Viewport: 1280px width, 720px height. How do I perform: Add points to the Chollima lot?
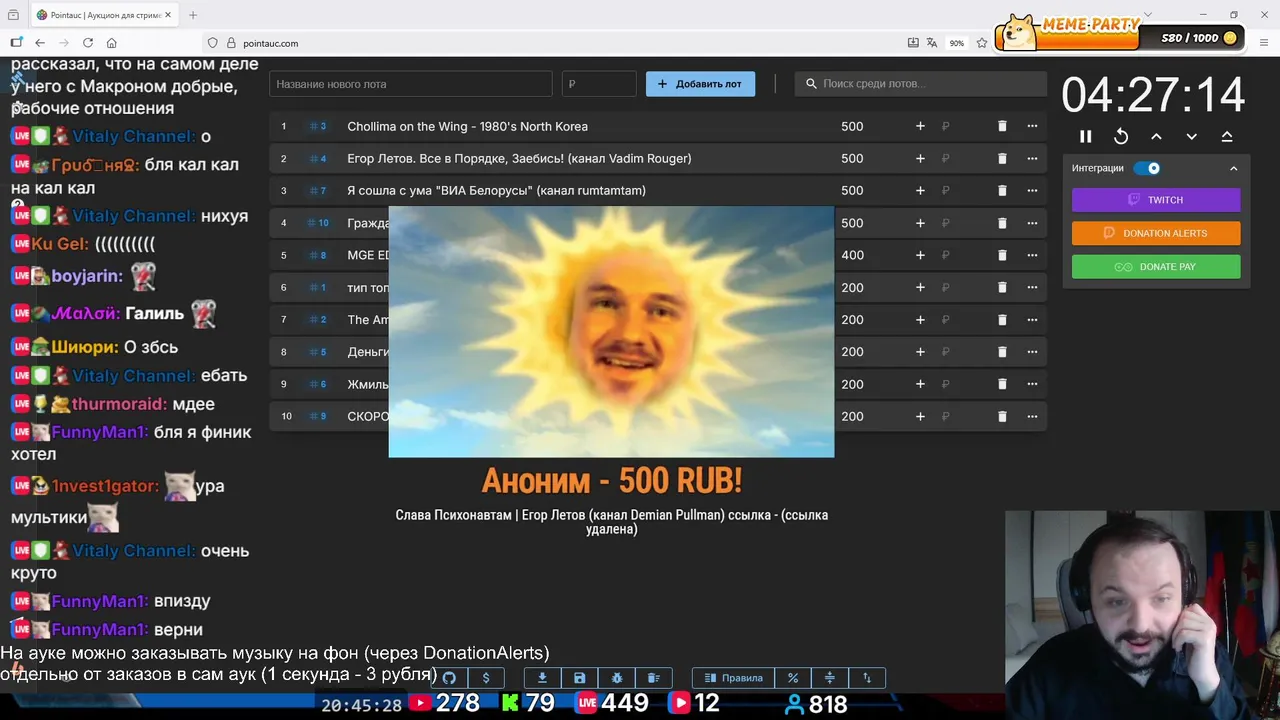point(920,126)
